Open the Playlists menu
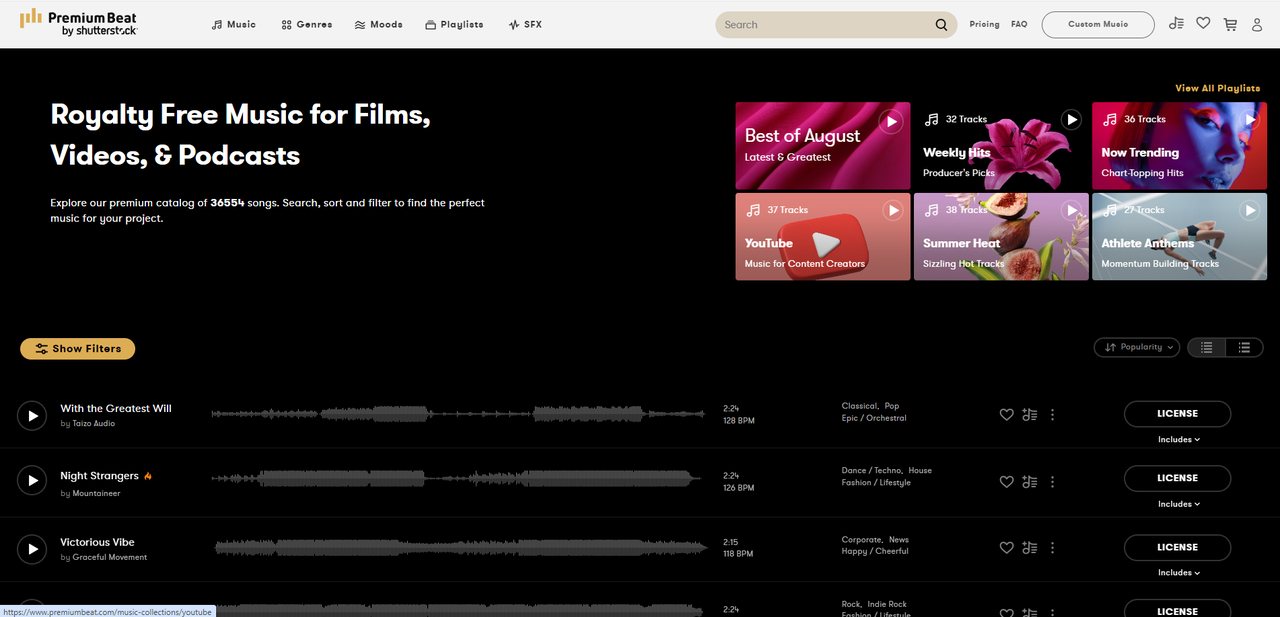Screen dimensions: 1280x617 (x=454, y=24)
